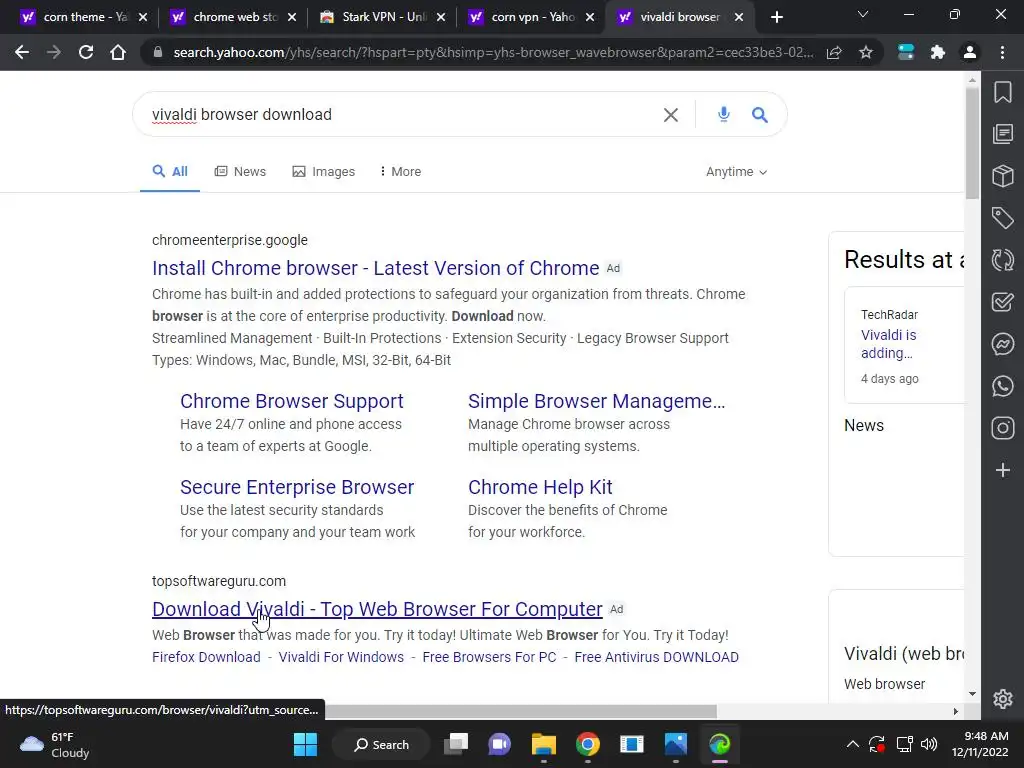Open the Extensions puzzle-piece menu
The height and width of the screenshot is (768, 1024).
pyautogui.click(x=938, y=52)
